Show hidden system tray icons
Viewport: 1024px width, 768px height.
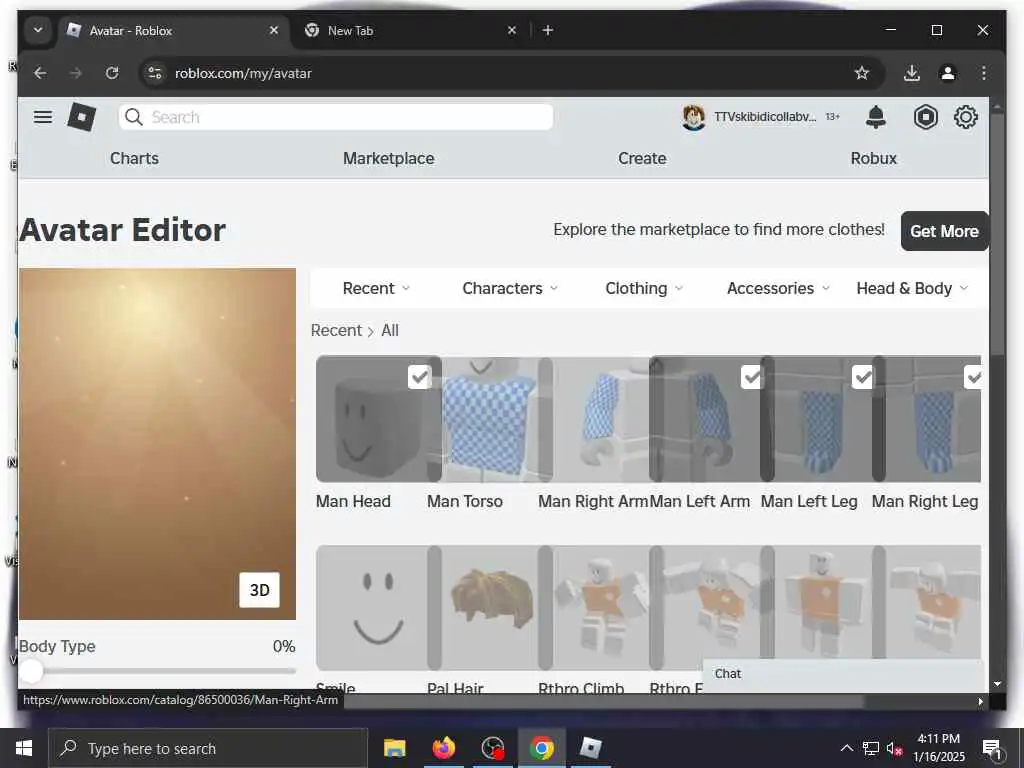846,748
